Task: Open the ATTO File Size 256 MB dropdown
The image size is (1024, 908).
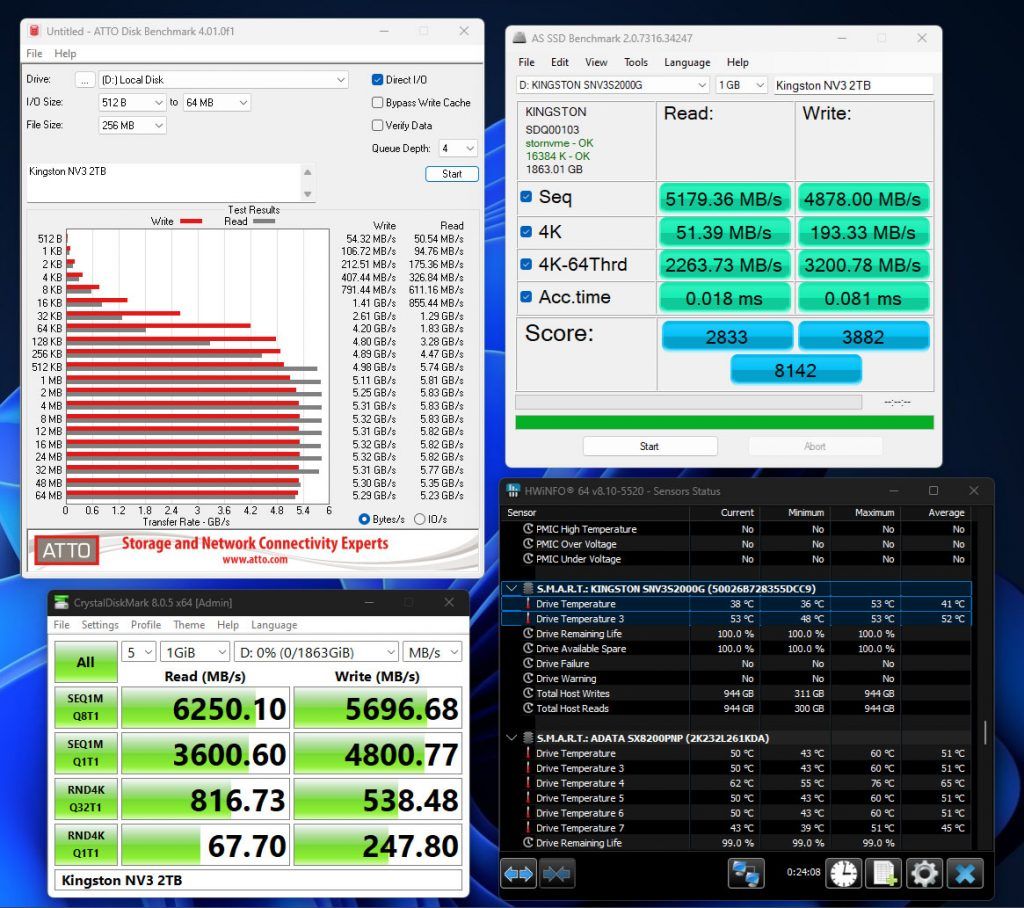Action: click(x=133, y=125)
